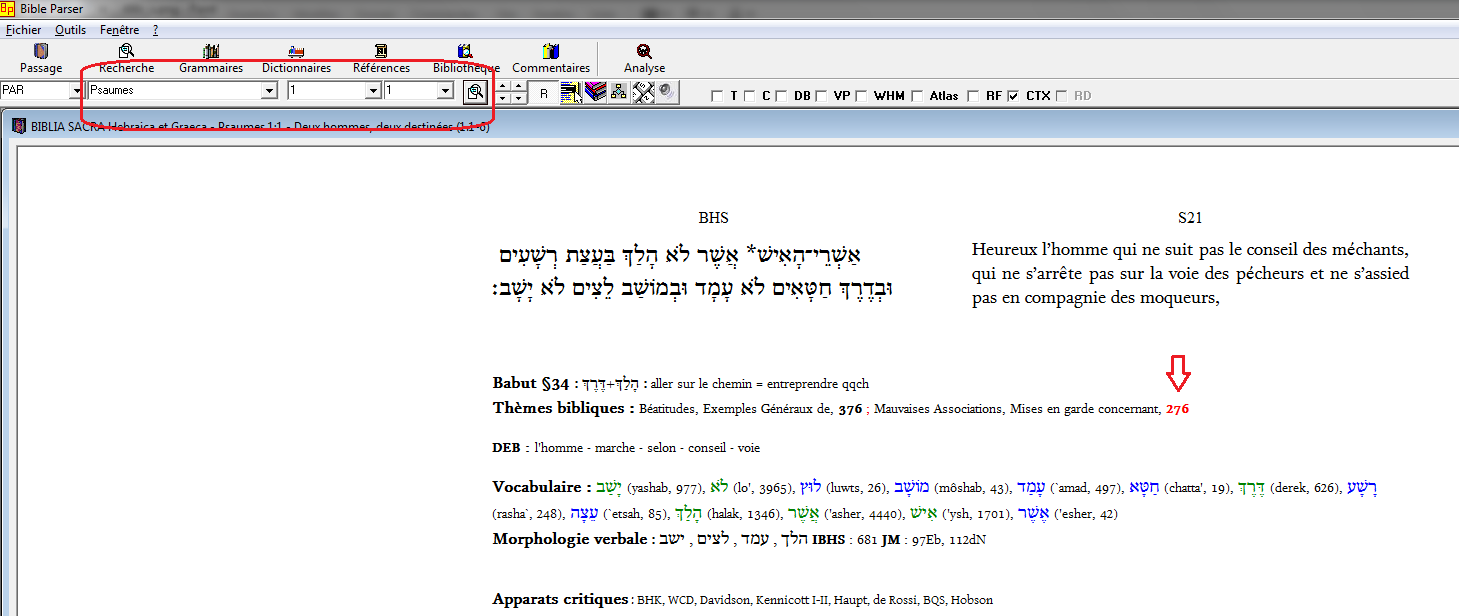Viewport: 1459px width, 616px height.
Task: Open the Fenêtre menu
Action: (x=119, y=30)
